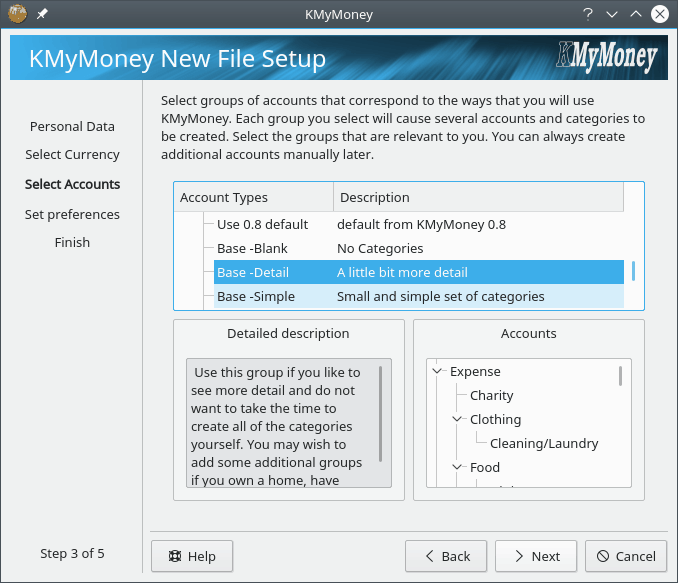The width and height of the screenshot is (678, 583).
Task: Click the Step 3 of 5 label
Action: click(x=72, y=553)
